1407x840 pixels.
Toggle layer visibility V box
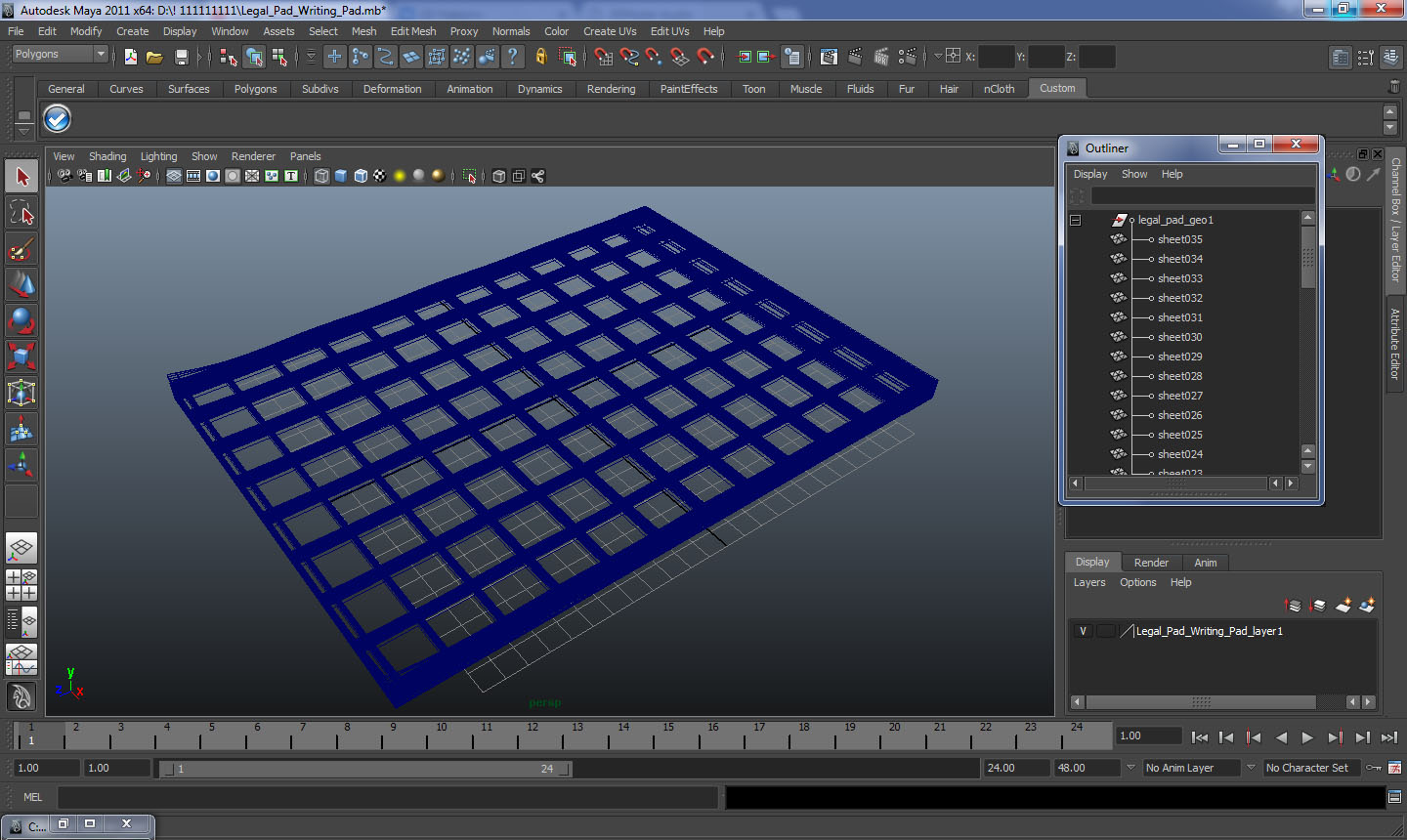click(1083, 631)
